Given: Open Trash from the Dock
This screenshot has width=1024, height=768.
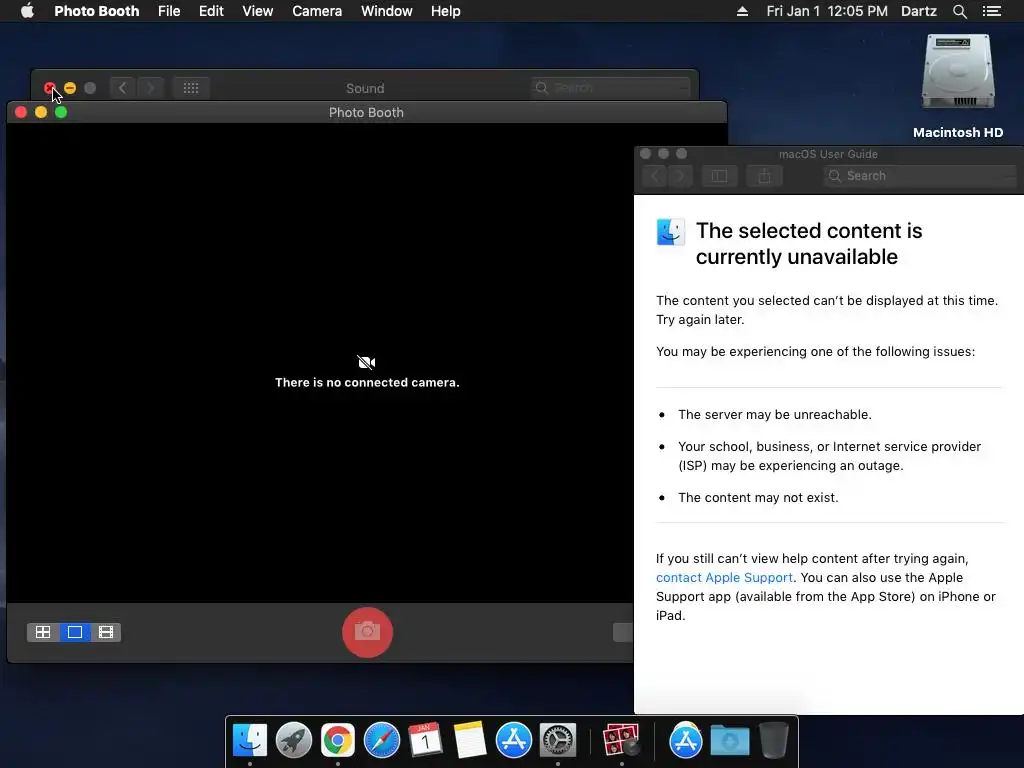Looking at the screenshot, I should [773, 741].
